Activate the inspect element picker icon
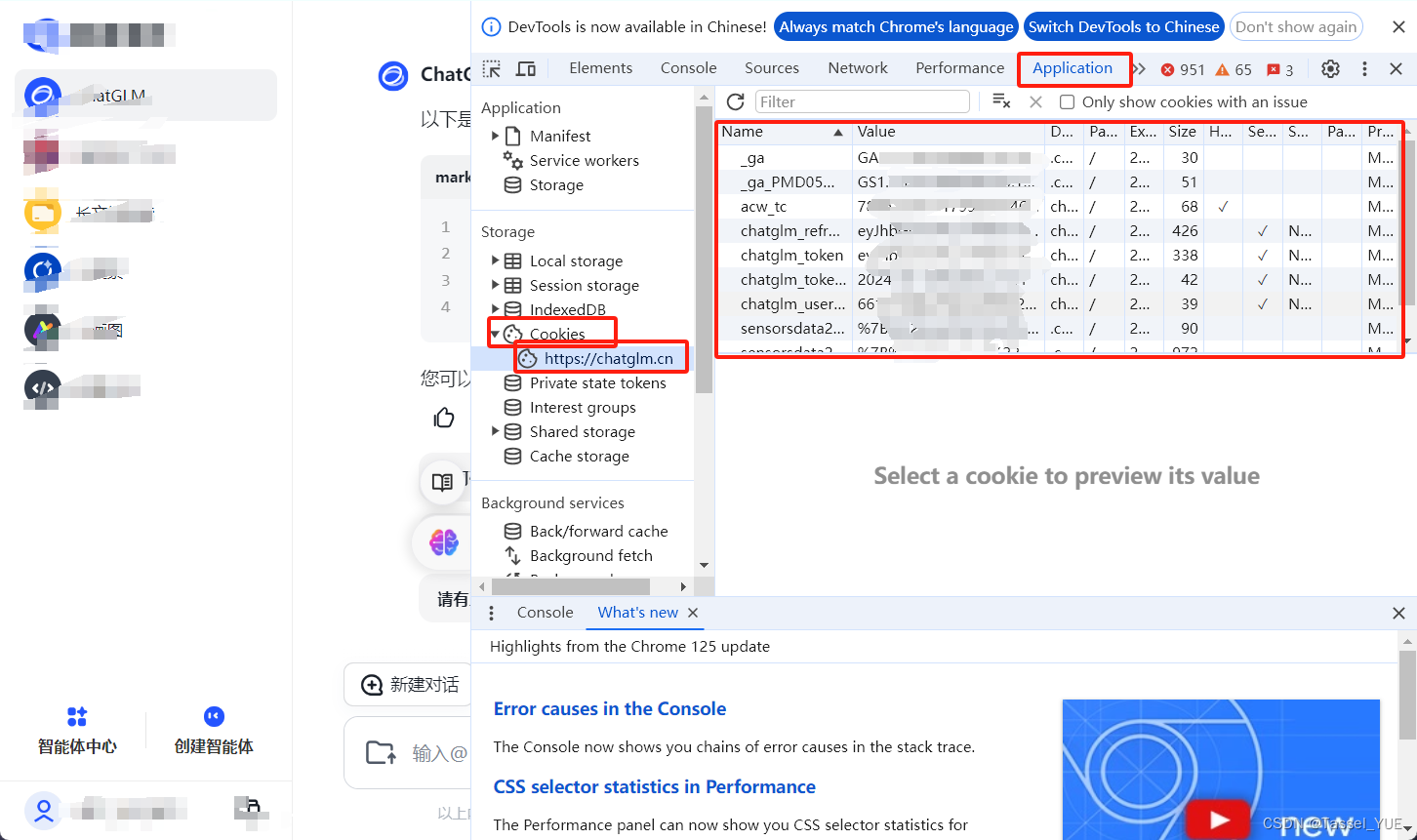1417x840 pixels. (x=492, y=68)
